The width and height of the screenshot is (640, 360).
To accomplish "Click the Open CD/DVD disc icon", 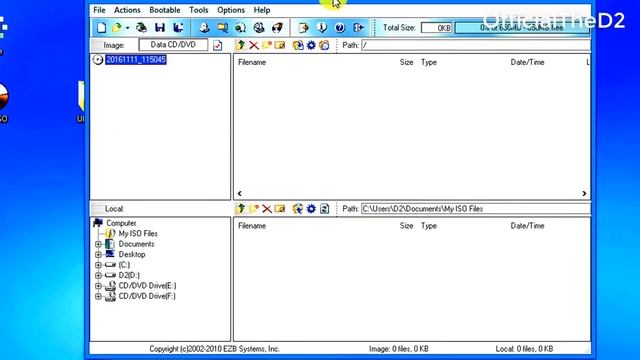I will coord(141,28).
